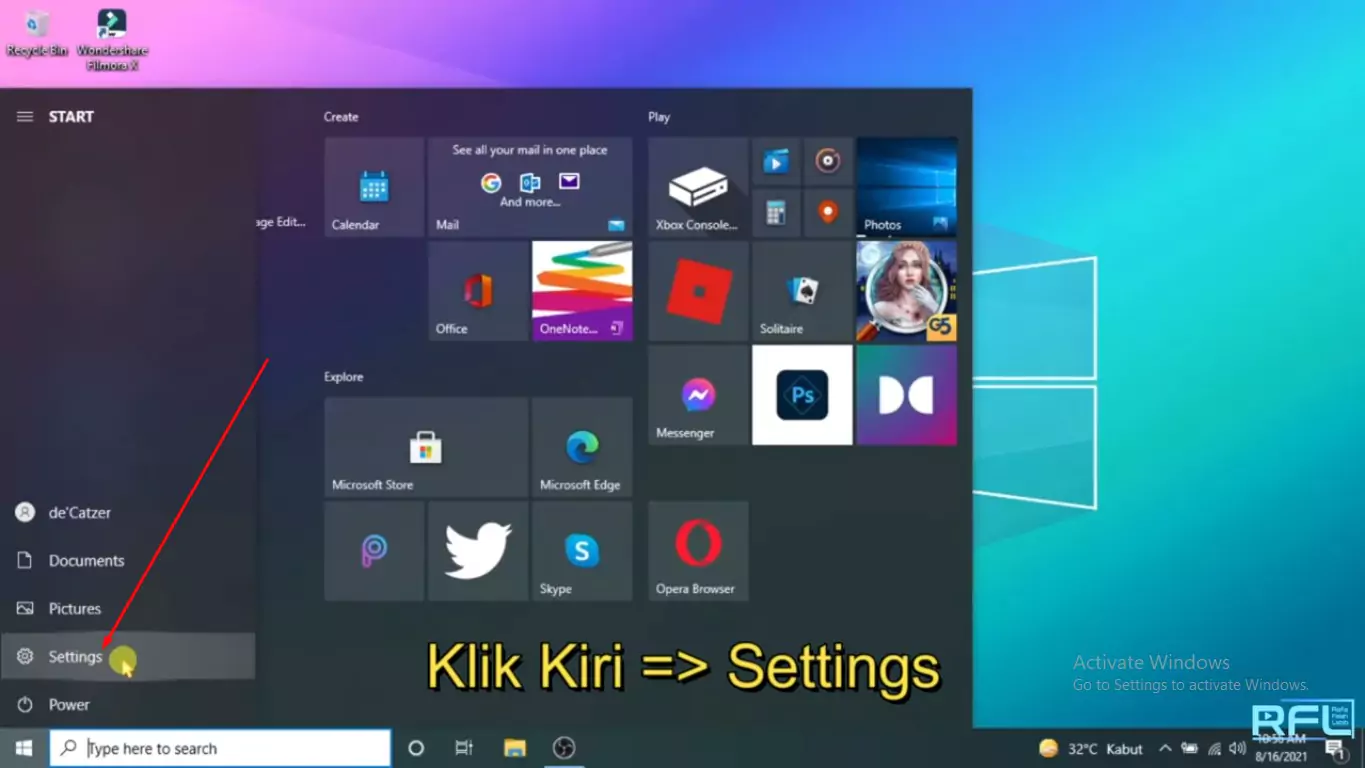1365x768 pixels.
Task: Expand the START hamburger menu
Action: (x=25, y=117)
